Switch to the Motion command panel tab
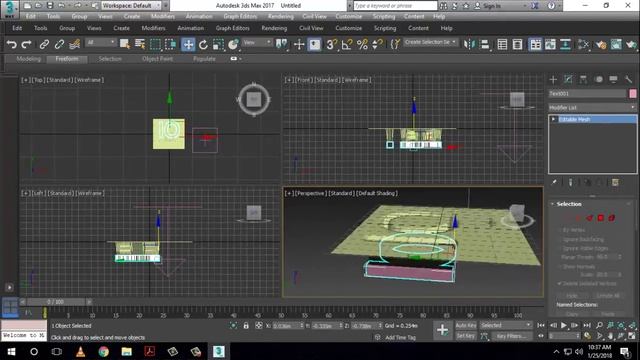Image resolution: width=640 pixels, height=360 pixels. pyautogui.click(x=598, y=79)
